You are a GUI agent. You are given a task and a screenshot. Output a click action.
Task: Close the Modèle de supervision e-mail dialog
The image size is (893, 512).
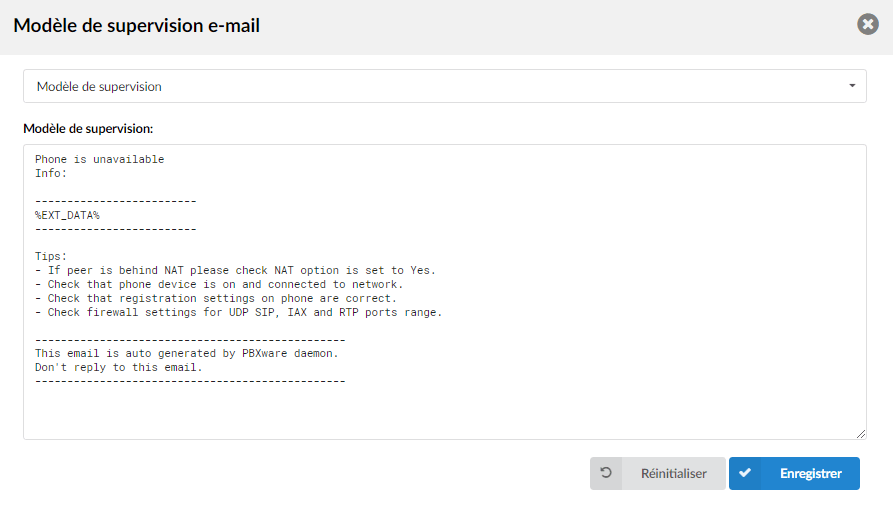pyautogui.click(x=867, y=24)
